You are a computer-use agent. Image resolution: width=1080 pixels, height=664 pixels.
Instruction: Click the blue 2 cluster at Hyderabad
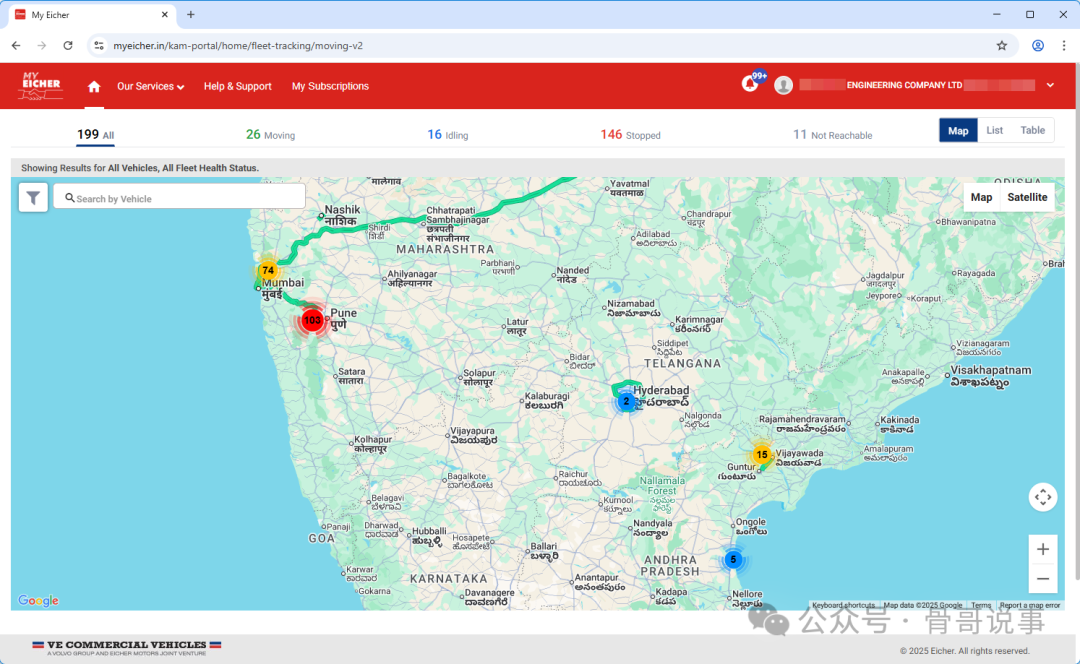pos(626,401)
